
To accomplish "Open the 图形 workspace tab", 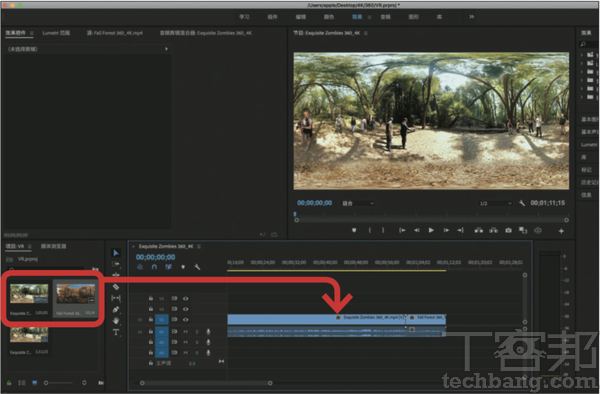I will coord(414,17).
